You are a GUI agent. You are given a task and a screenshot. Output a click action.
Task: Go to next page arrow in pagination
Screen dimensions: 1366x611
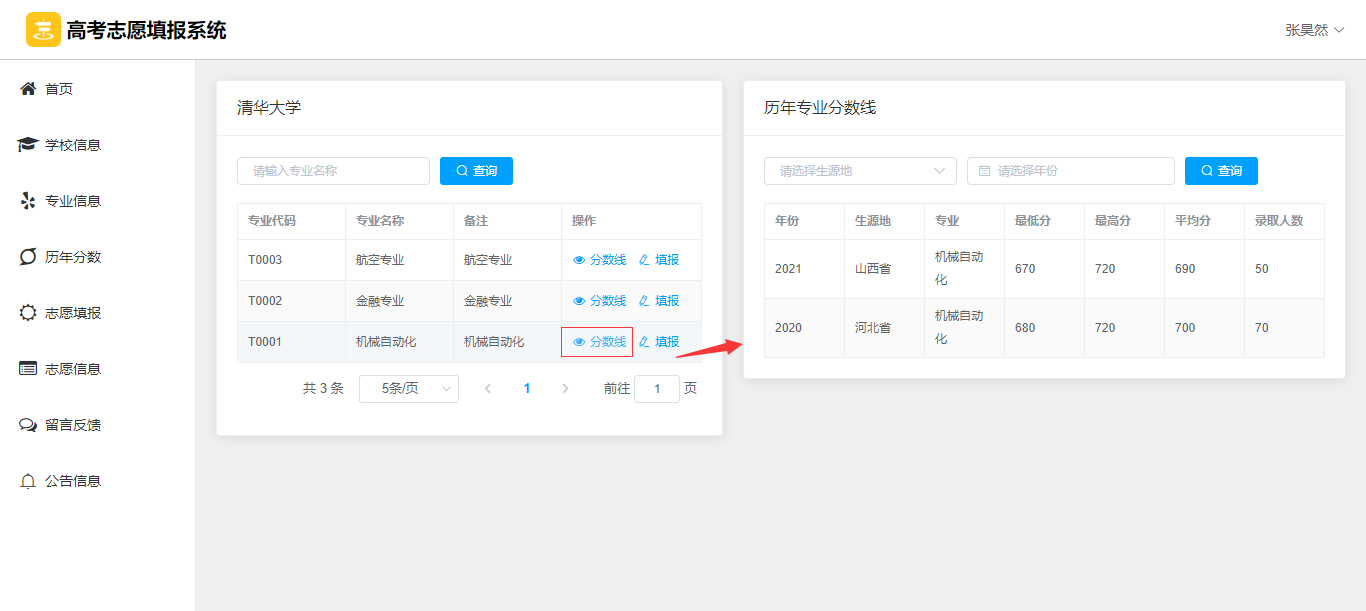565,389
